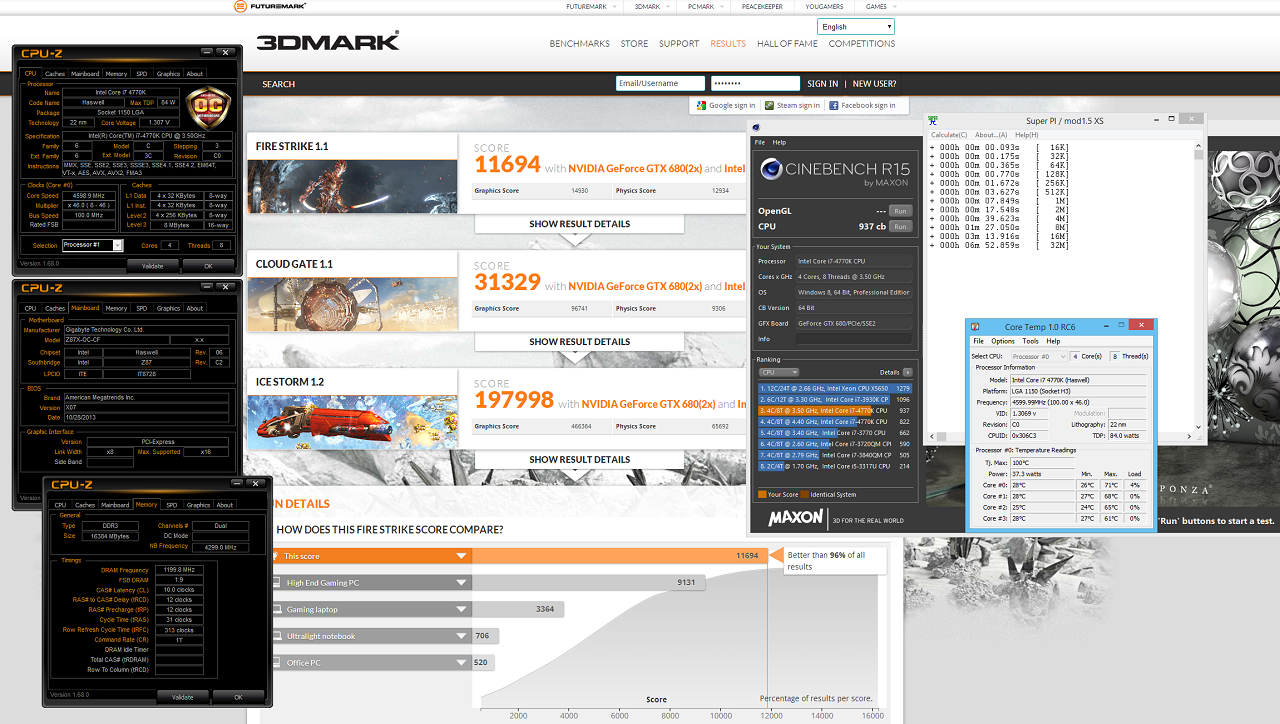Open Options menu in Core Temp
Screen dimensions: 1280x724
tap(1003, 341)
